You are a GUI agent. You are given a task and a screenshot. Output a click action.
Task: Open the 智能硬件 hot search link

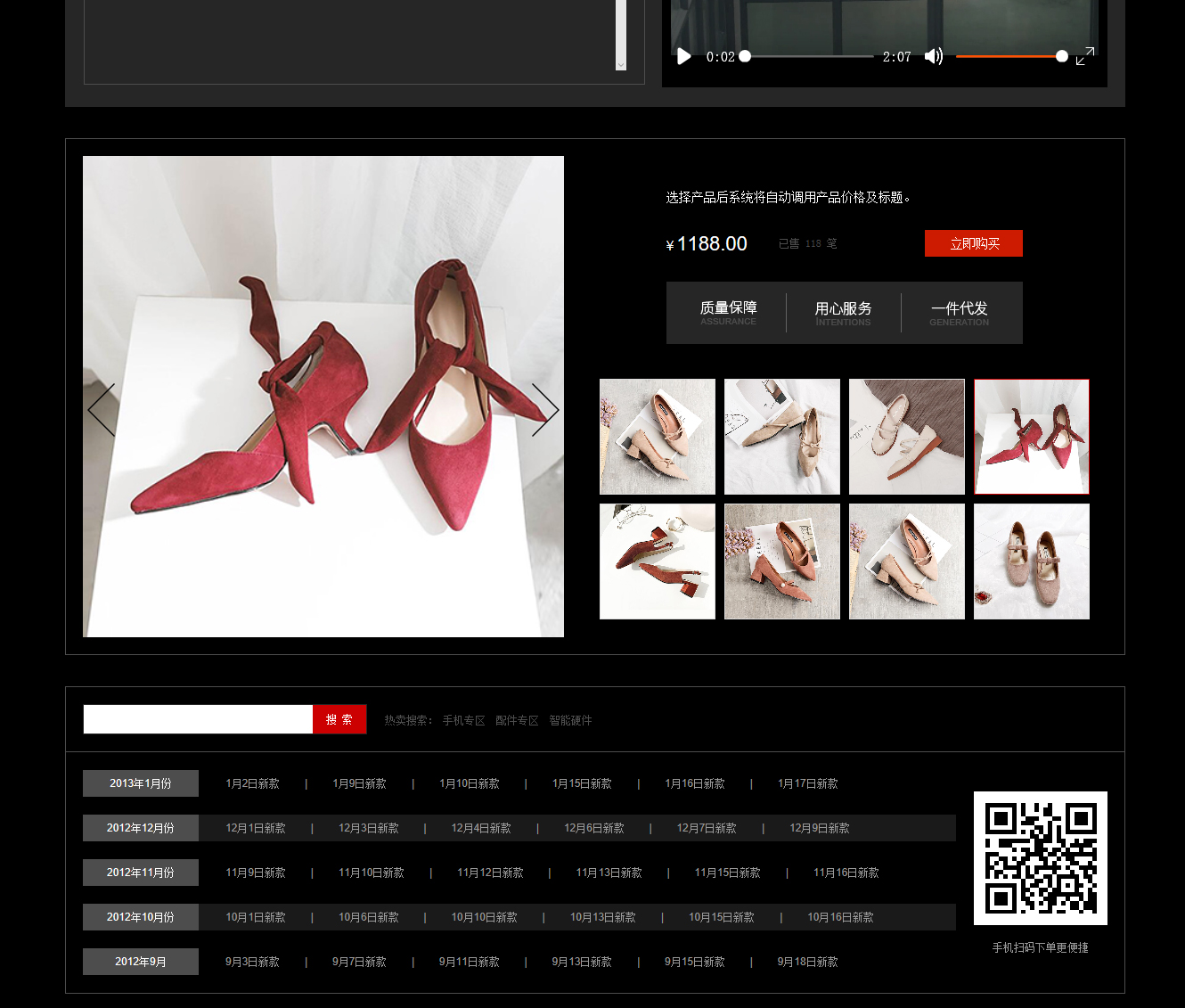(570, 720)
